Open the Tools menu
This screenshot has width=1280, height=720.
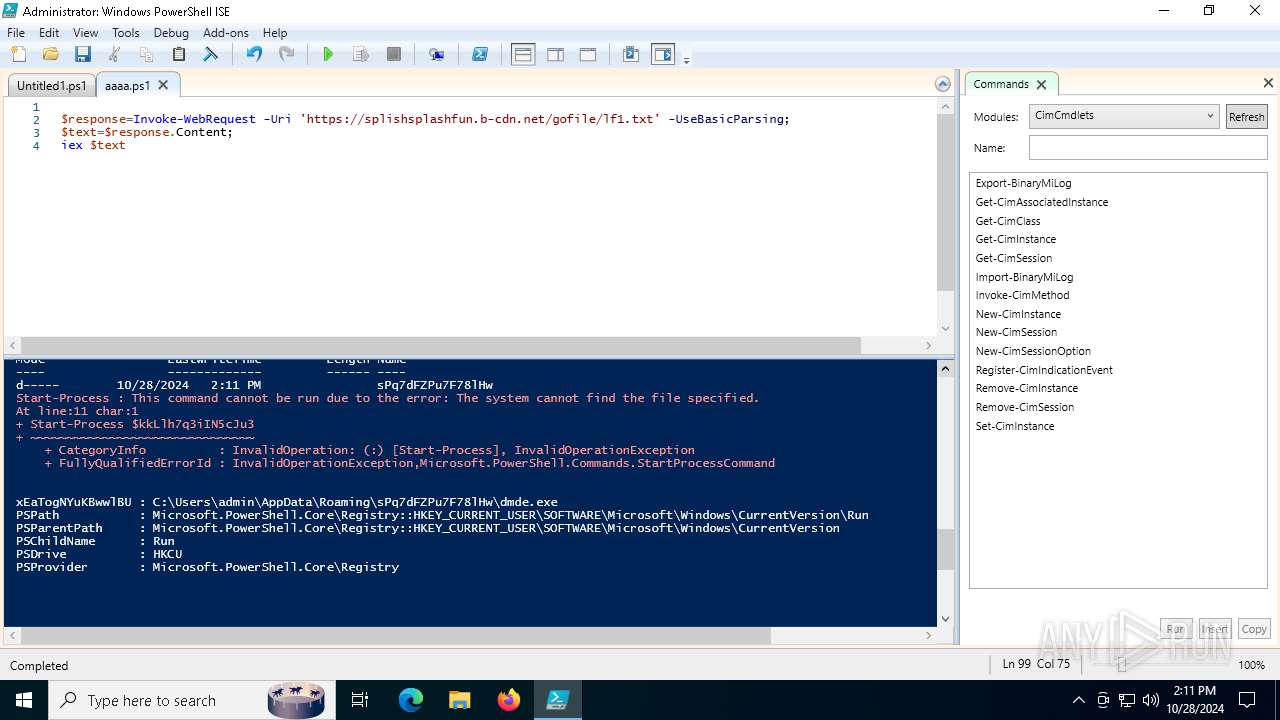point(126,33)
